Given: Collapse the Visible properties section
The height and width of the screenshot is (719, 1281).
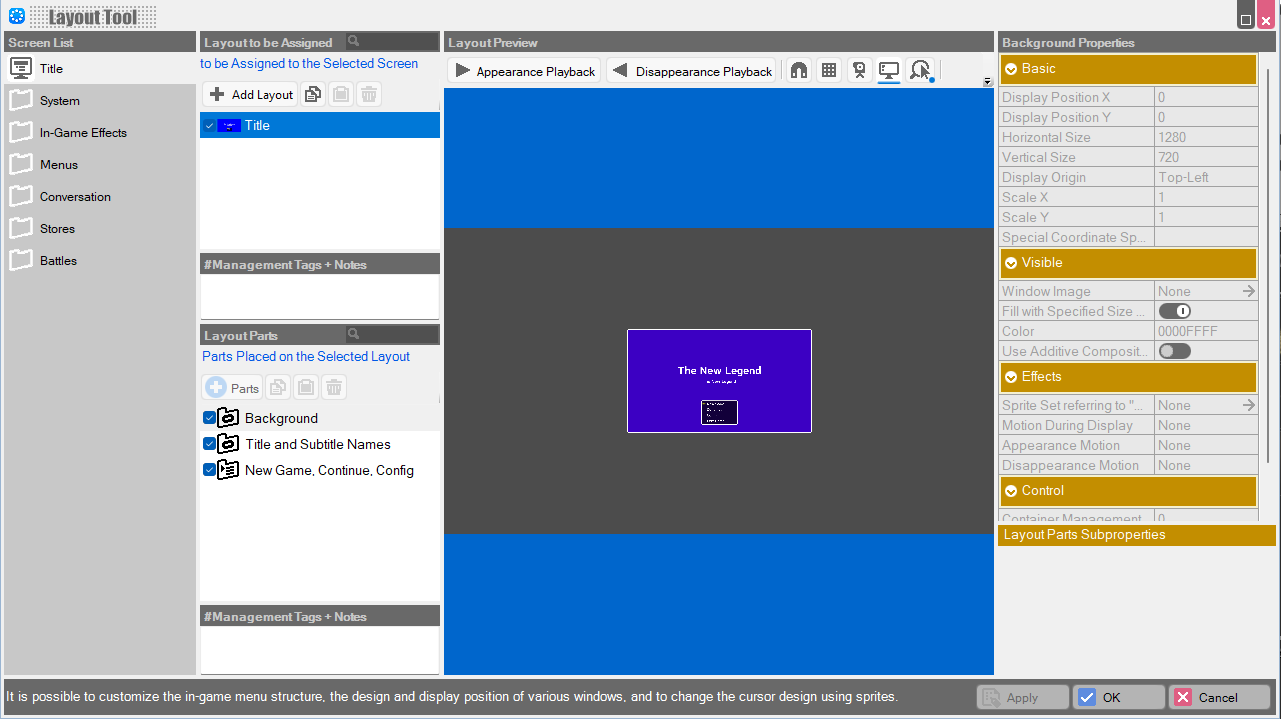Looking at the screenshot, I should click(x=1011, y=263).
